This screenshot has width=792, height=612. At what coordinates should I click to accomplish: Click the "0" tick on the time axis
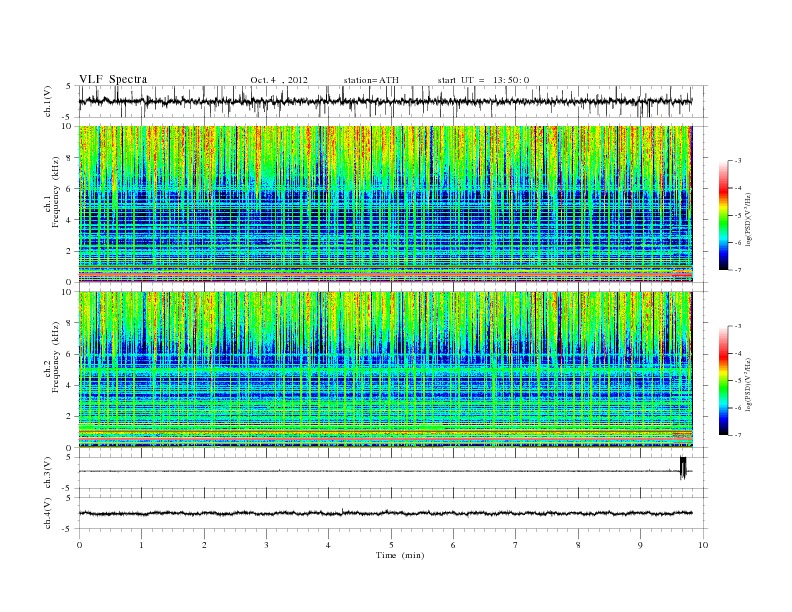pyautogui.click(x=79, y=545)
